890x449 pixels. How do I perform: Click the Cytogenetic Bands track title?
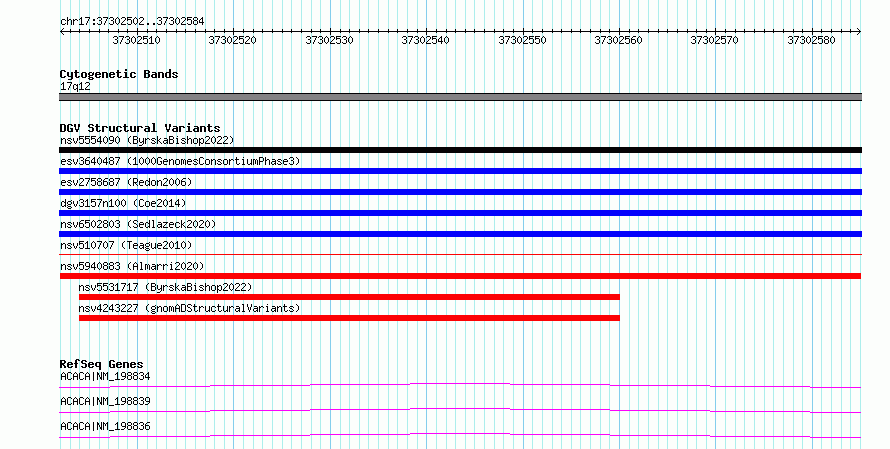coord(119,74)
